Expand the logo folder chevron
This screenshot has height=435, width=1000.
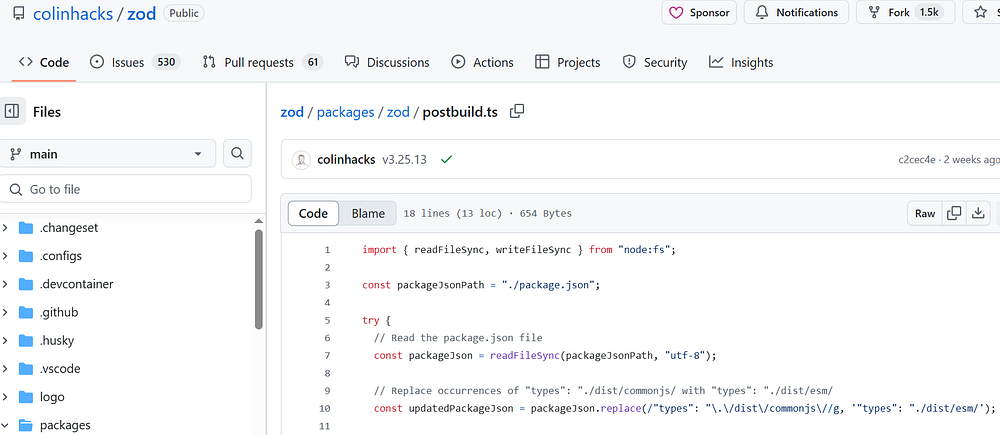coord(5,396)
